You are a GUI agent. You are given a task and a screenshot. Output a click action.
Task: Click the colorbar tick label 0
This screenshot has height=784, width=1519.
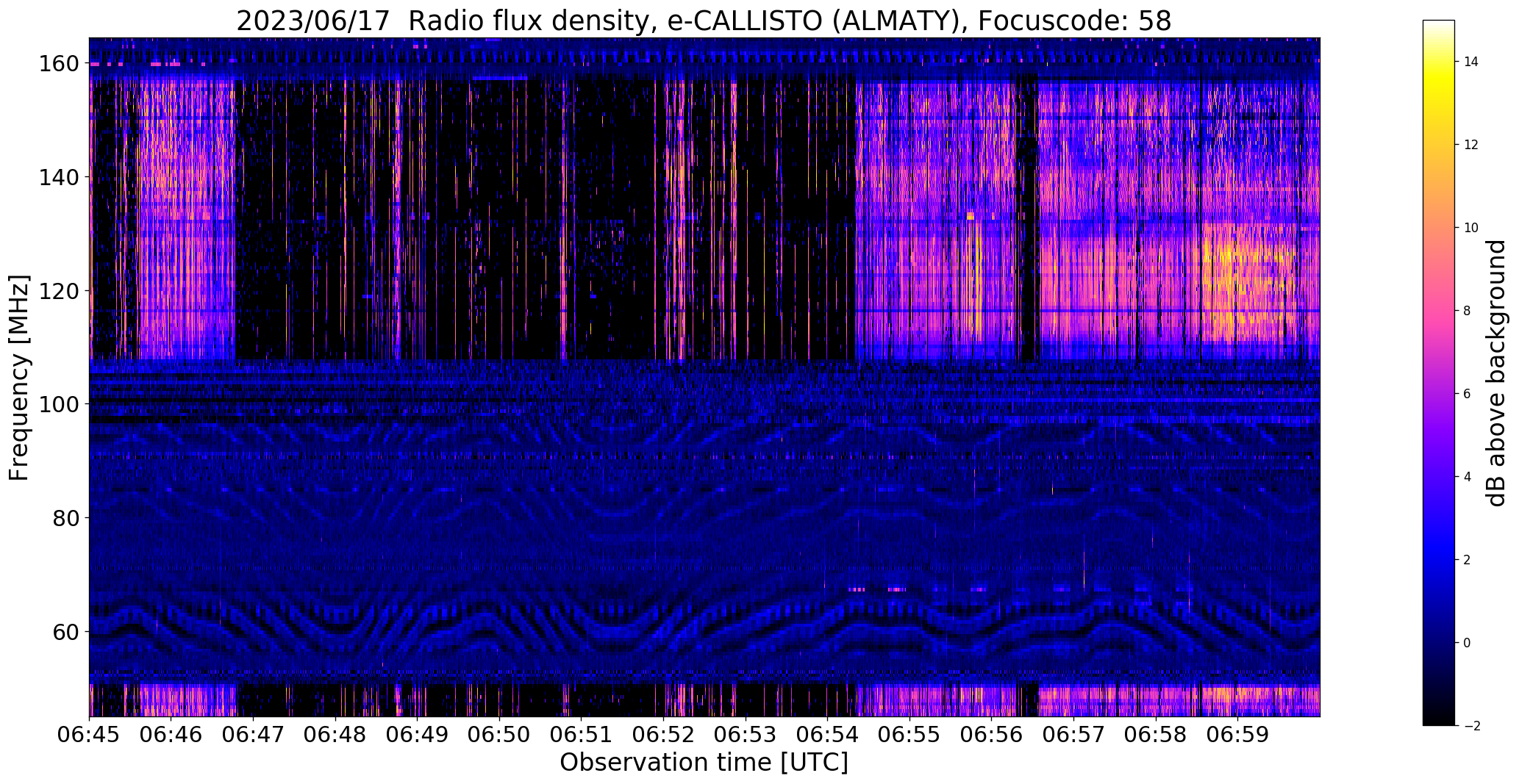(1468, 643)
